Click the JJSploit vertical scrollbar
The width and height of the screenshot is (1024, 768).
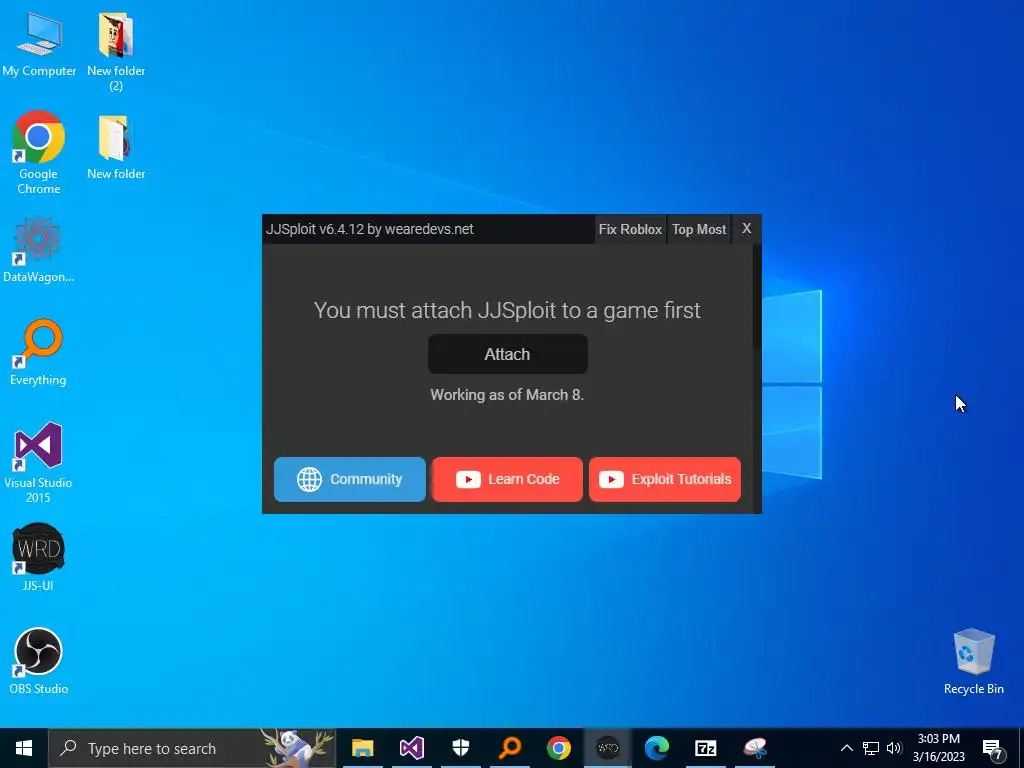pyautogui.click(x=757, y=297)
